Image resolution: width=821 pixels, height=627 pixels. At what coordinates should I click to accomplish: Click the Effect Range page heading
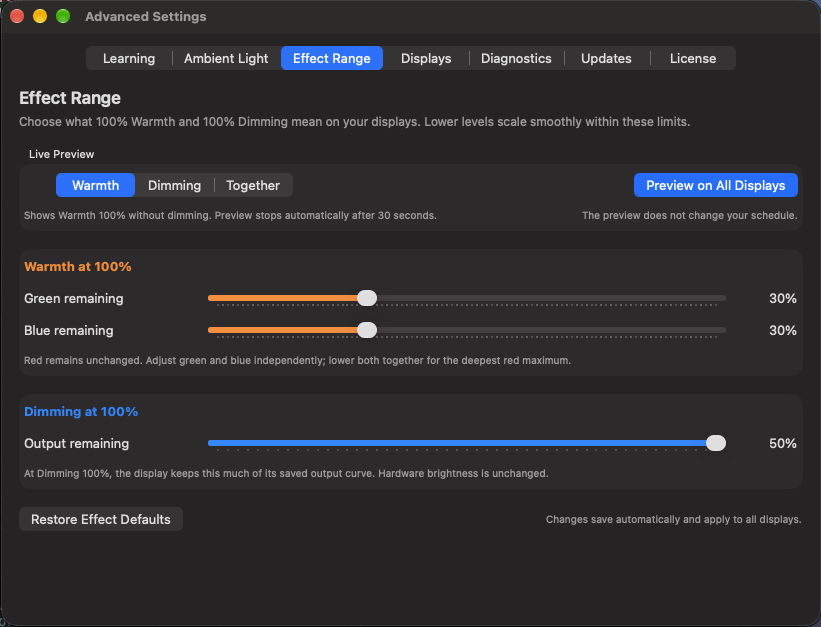click(x=70, y=98)
